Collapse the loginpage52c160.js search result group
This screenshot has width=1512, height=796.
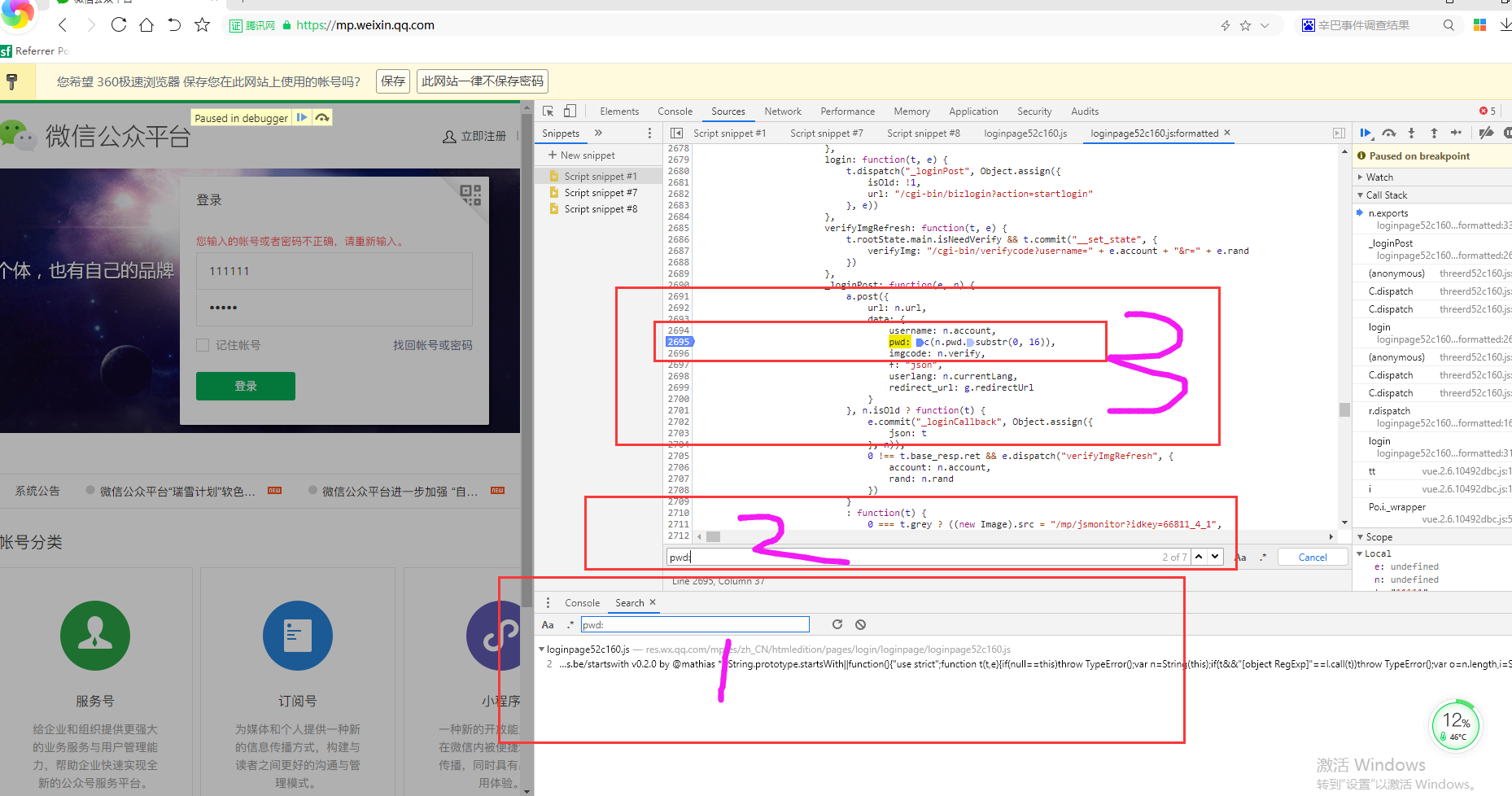point(542,649)
